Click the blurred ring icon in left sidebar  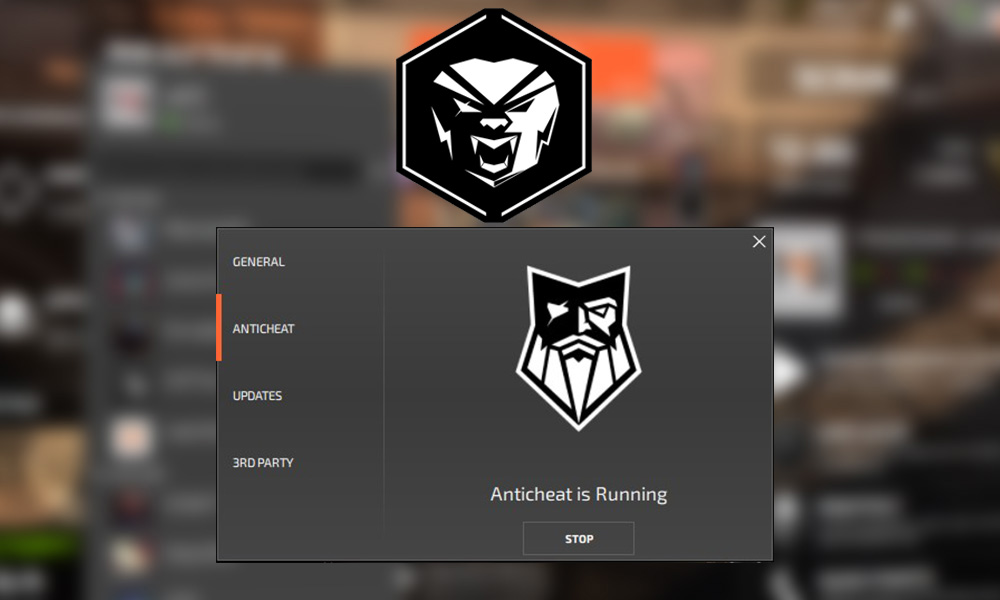coord(14,191)
